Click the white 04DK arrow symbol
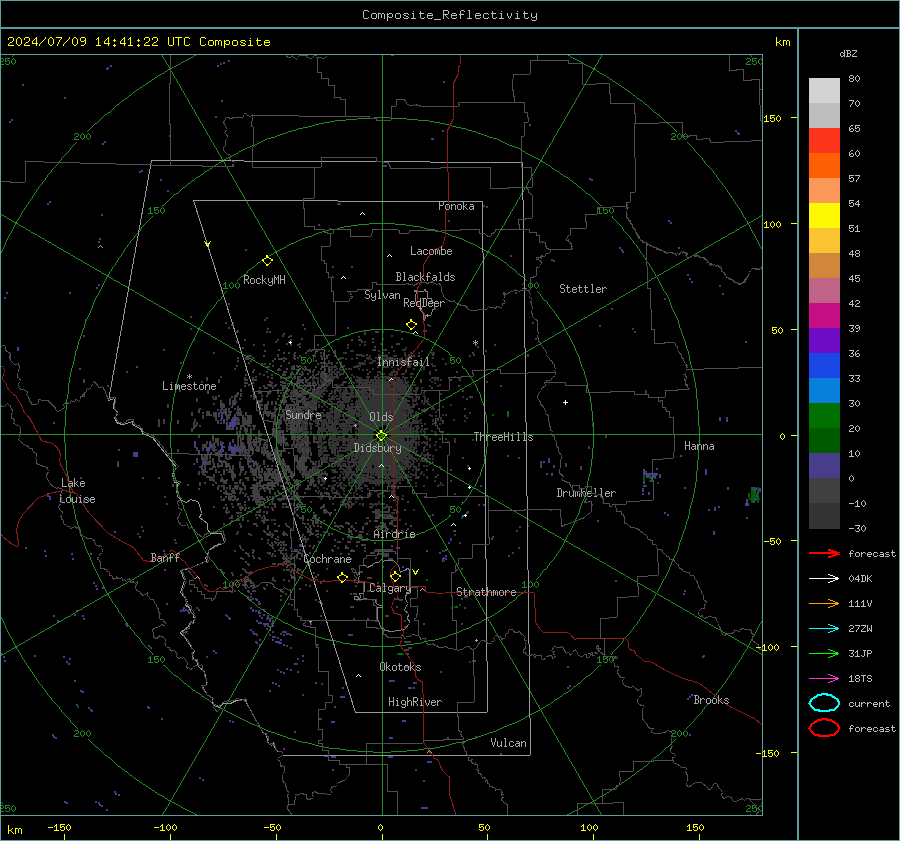The width and height of the screenshot is (900, 841). pyautogui.click(x=824, y=578)
